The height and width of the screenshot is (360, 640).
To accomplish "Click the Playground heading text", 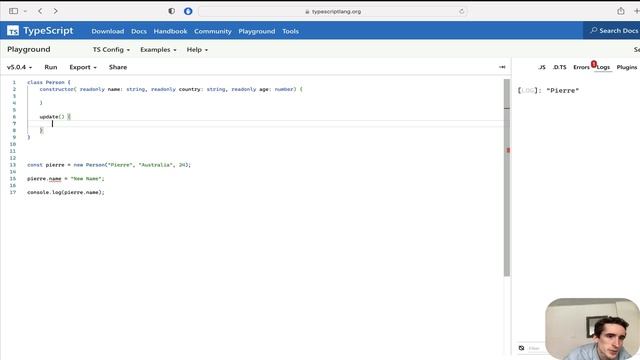I will click(x=29, y=49).
